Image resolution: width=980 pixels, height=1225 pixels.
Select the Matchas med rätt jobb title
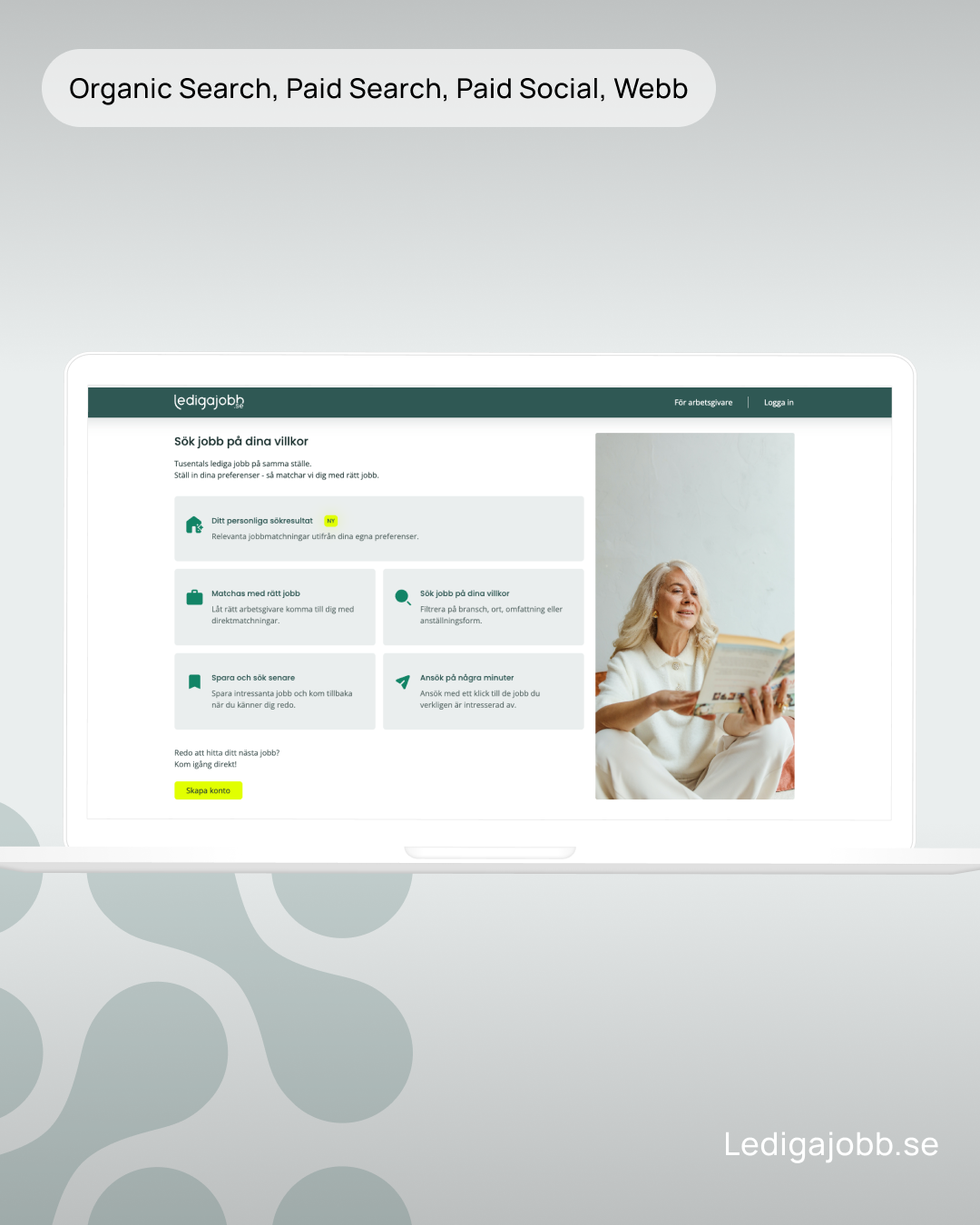coord(255,593)
